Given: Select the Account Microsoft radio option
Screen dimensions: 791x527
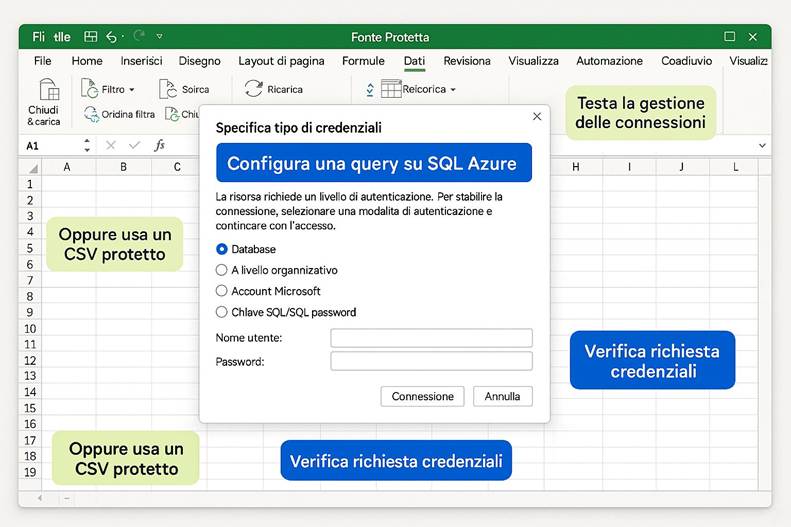Looking at the screenshot, I should (222, 291).
